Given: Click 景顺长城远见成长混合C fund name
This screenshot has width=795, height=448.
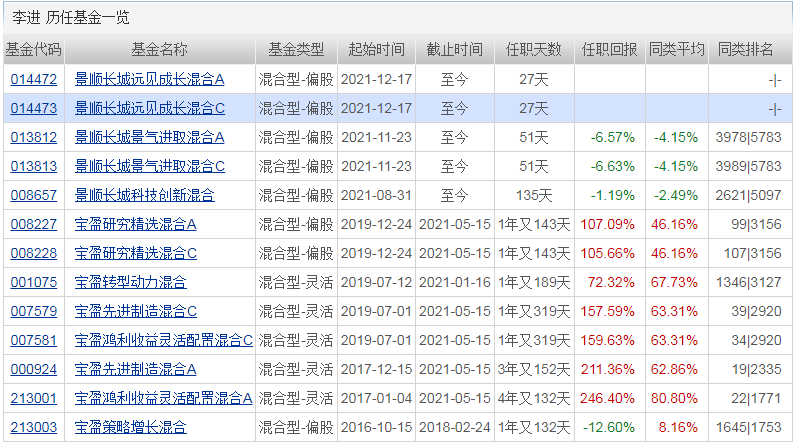Looking at the screenshot, I should click(x=150, y=108).
